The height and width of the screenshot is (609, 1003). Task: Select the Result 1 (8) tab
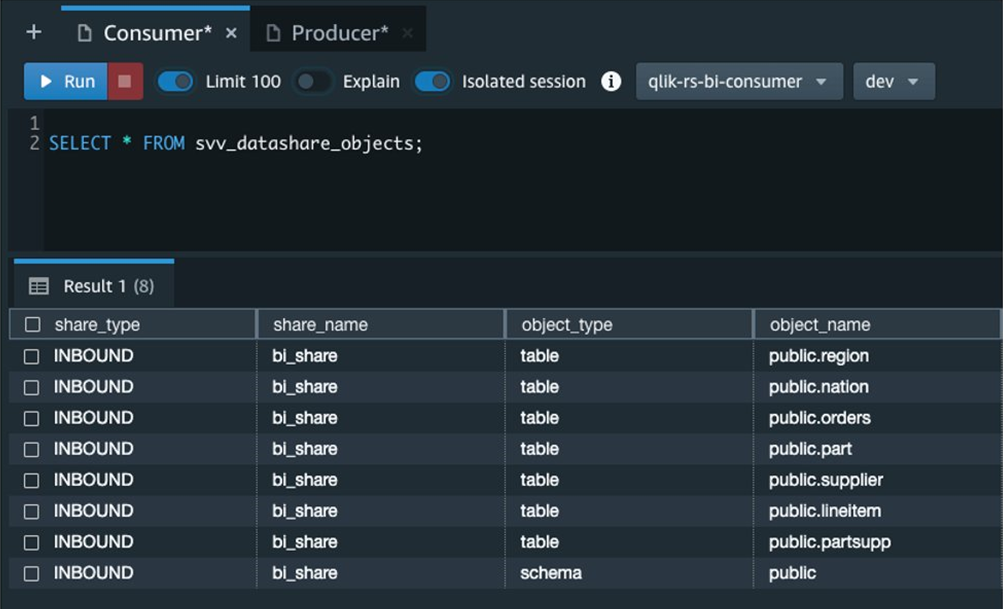tap(105, 285)
